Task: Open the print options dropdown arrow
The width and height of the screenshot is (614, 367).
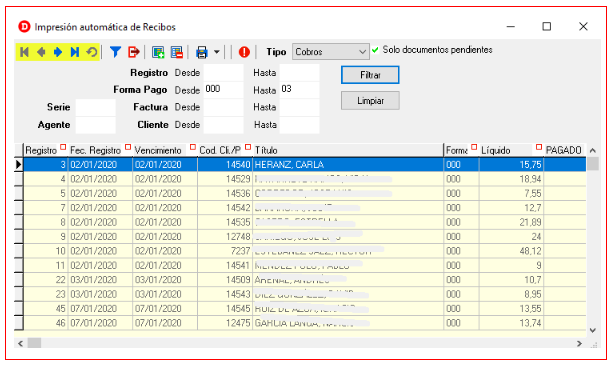Action: [x=217, y=52]
